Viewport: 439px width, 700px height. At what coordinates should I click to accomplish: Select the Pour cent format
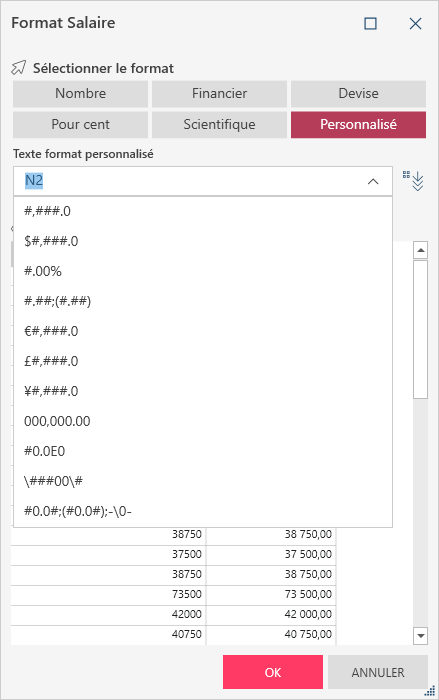coord(80,124)
